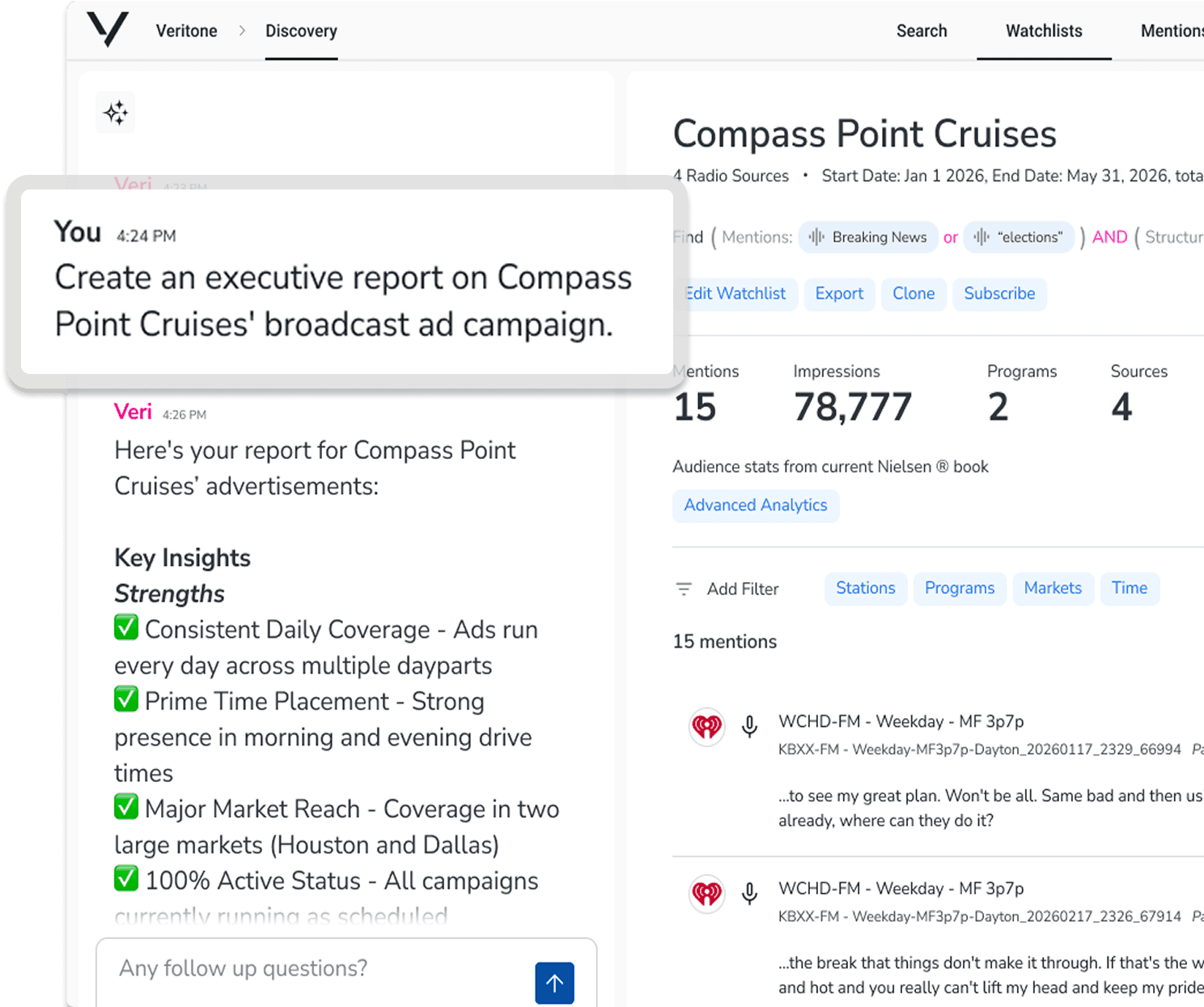Open Advanced Analytics
This screenshot has width=1204, height=1007.
756,505
